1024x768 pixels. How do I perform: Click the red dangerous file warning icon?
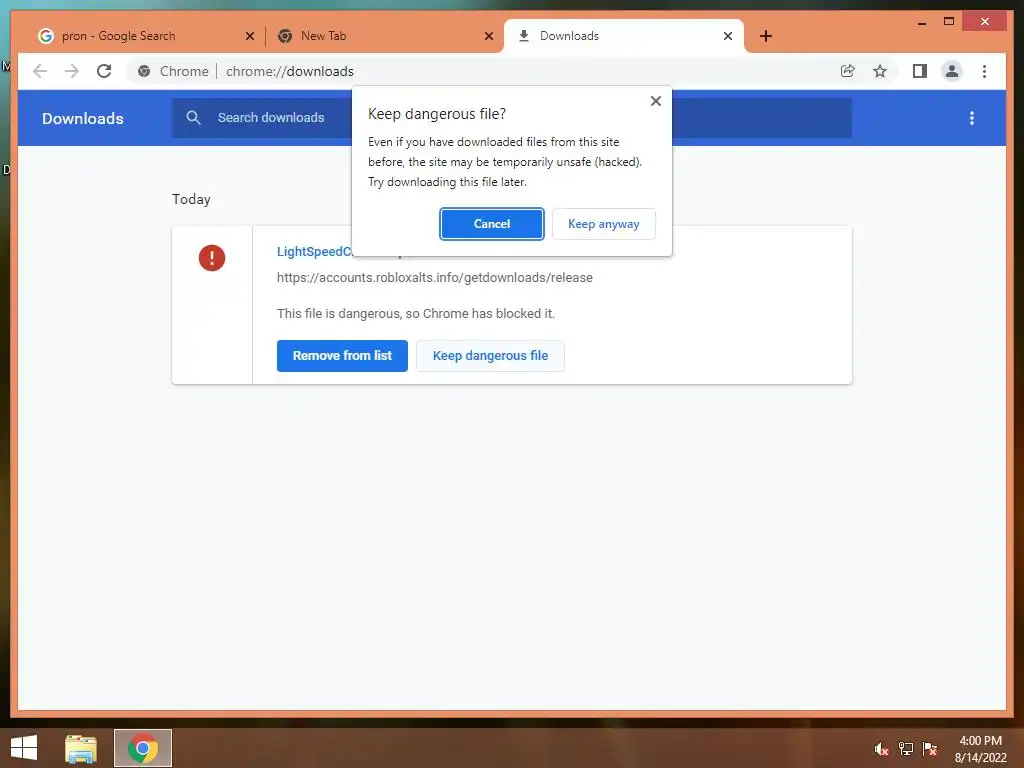[212, 258]
